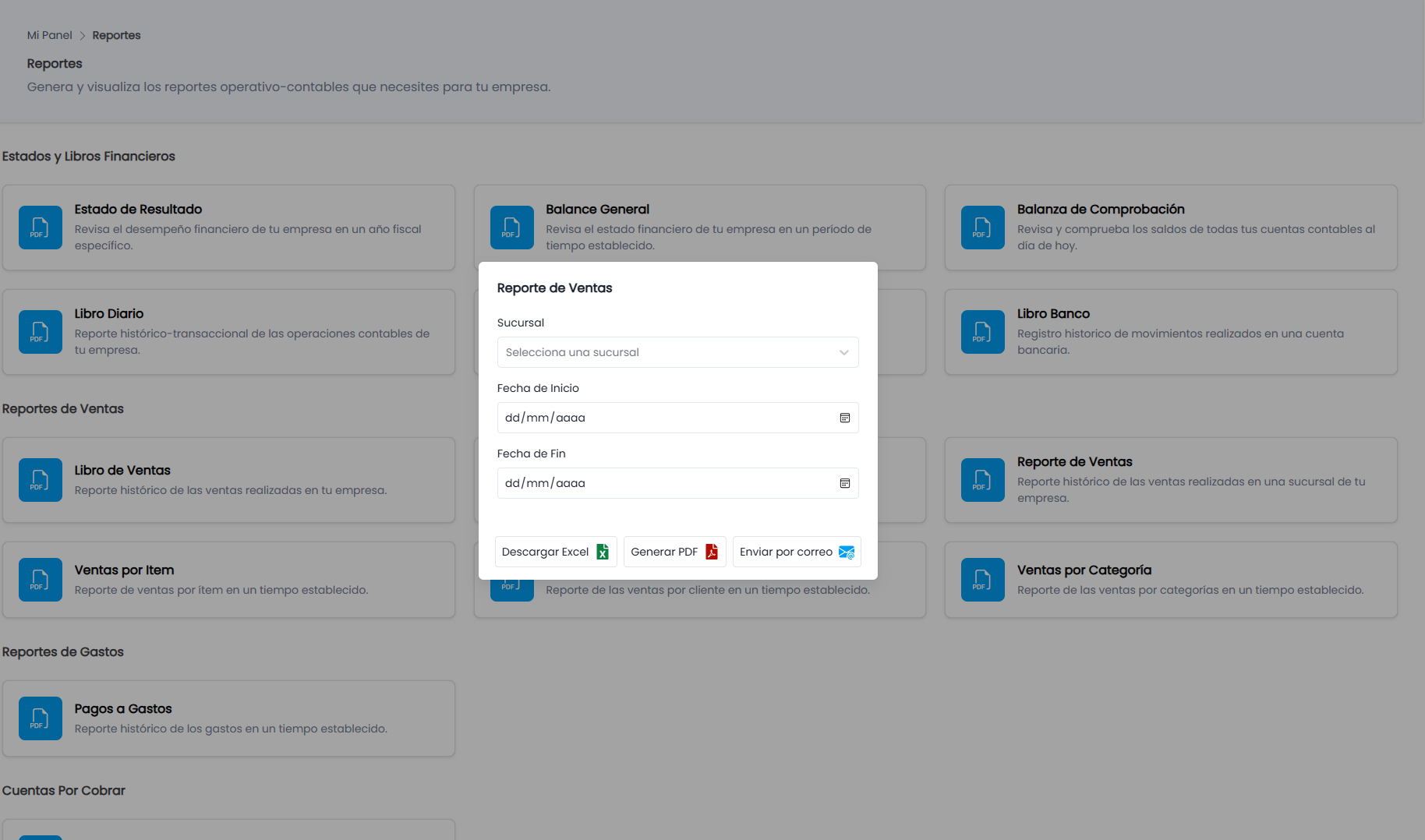
Task: Click the ventas por cliente description text
Action: (x=708, y=590)
